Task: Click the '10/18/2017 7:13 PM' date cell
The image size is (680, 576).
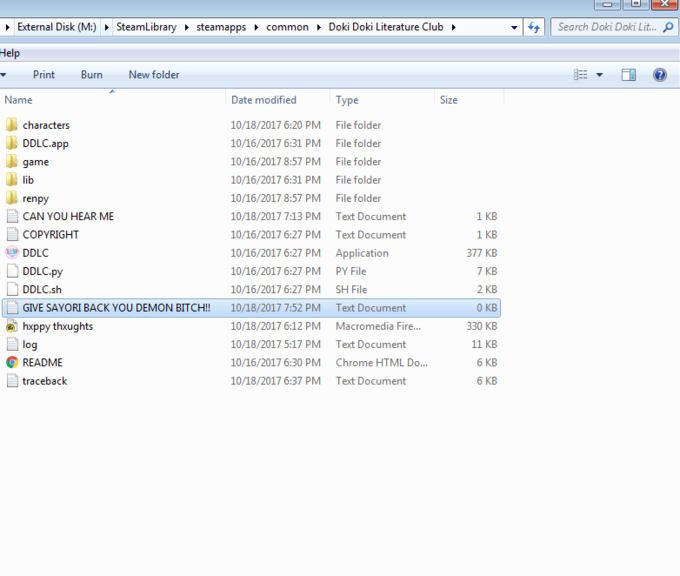Action: (276, 216)
